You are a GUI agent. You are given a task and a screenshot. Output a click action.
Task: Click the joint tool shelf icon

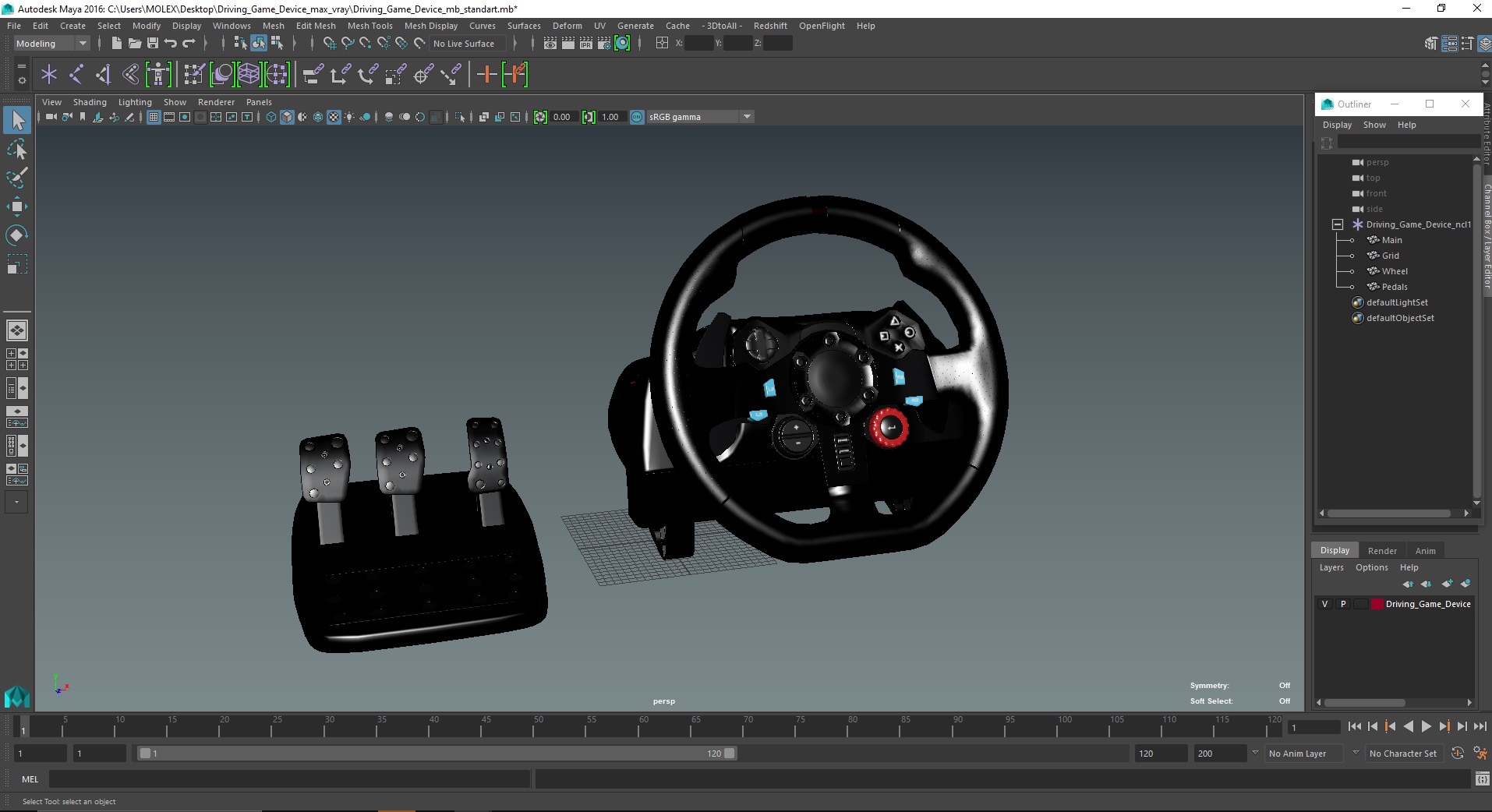coord(76,75)
